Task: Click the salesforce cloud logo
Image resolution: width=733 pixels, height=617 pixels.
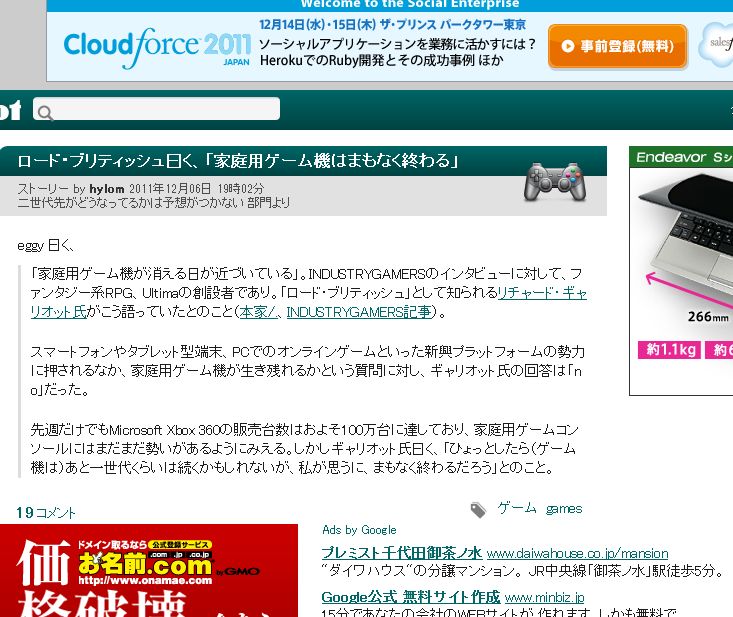Action: pyautogui.click(x=716, y=46)
